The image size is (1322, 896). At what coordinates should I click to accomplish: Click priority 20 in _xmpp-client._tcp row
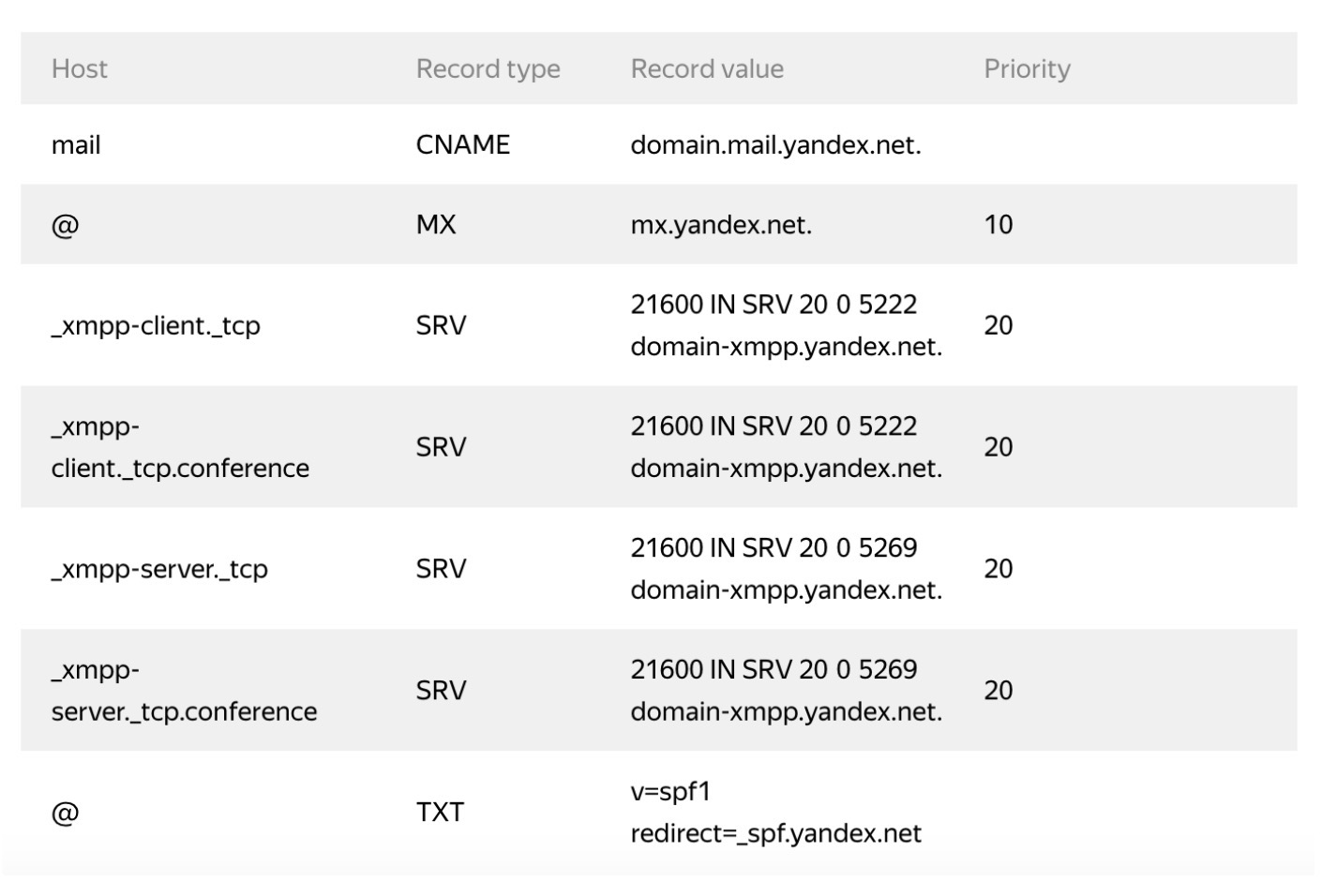coord(998,325)
